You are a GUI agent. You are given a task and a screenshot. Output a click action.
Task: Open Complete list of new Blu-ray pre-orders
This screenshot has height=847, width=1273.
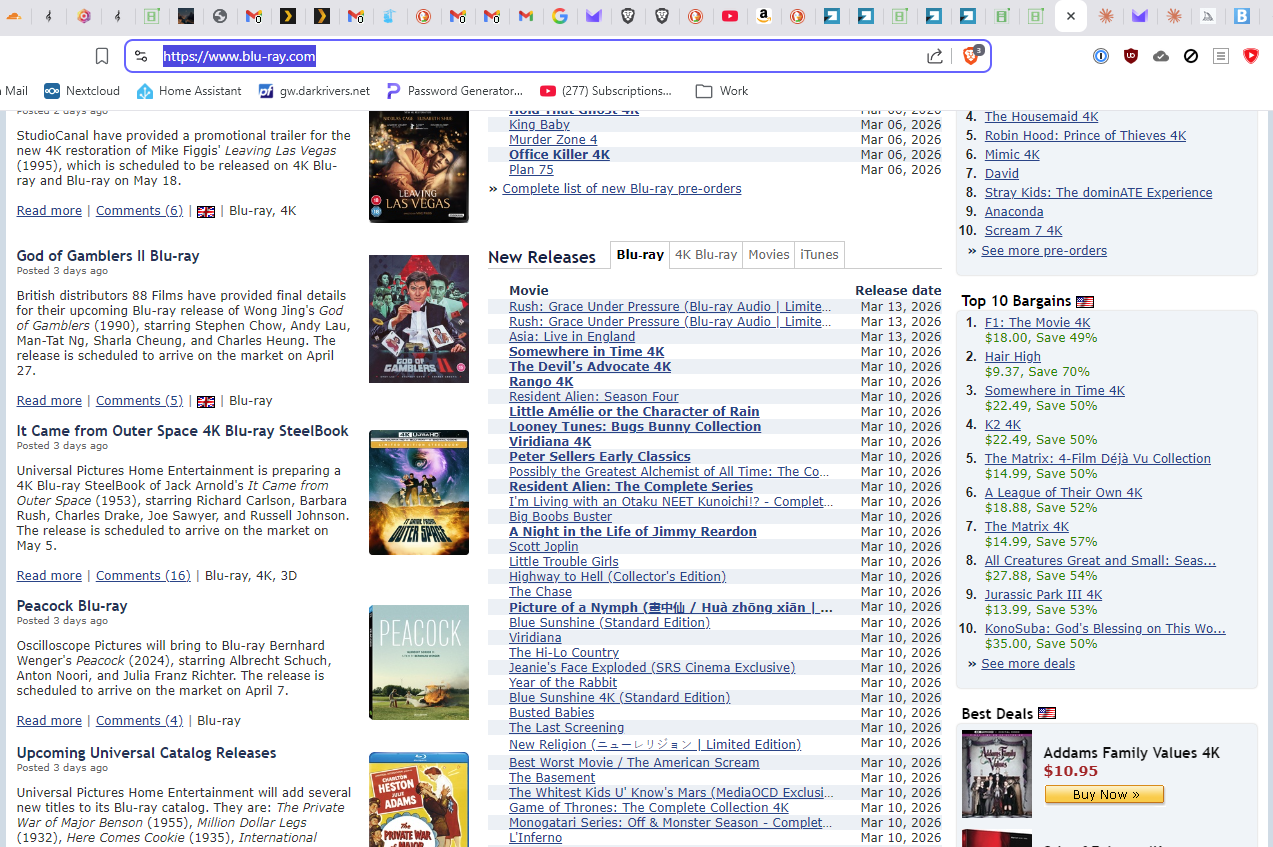[622, 189]
